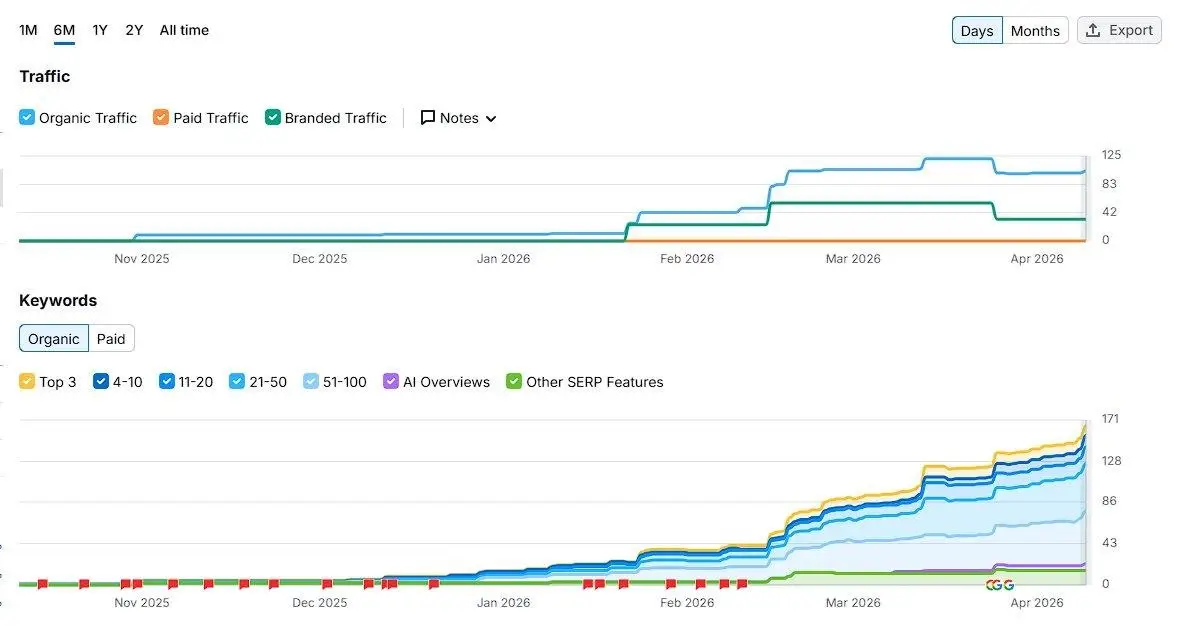Click the 171 axis value on Keywords chart
1177x626 pixels.
(x=1110, y=418)
